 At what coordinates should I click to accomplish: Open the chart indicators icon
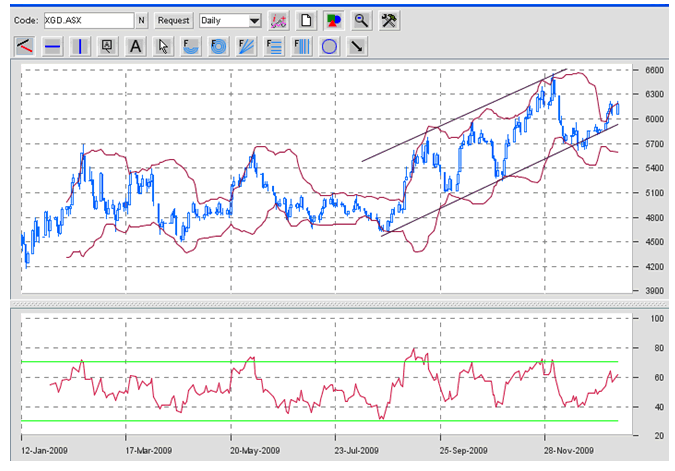280,20
